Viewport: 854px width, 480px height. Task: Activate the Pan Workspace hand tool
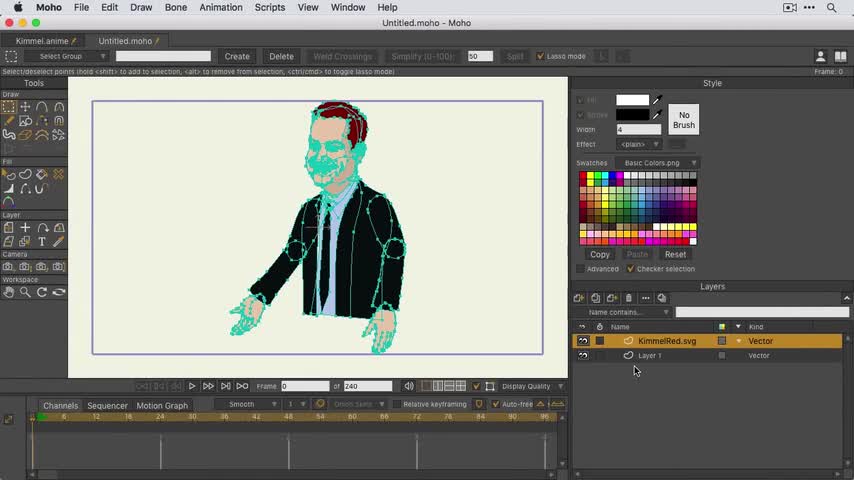pos(8,292)
